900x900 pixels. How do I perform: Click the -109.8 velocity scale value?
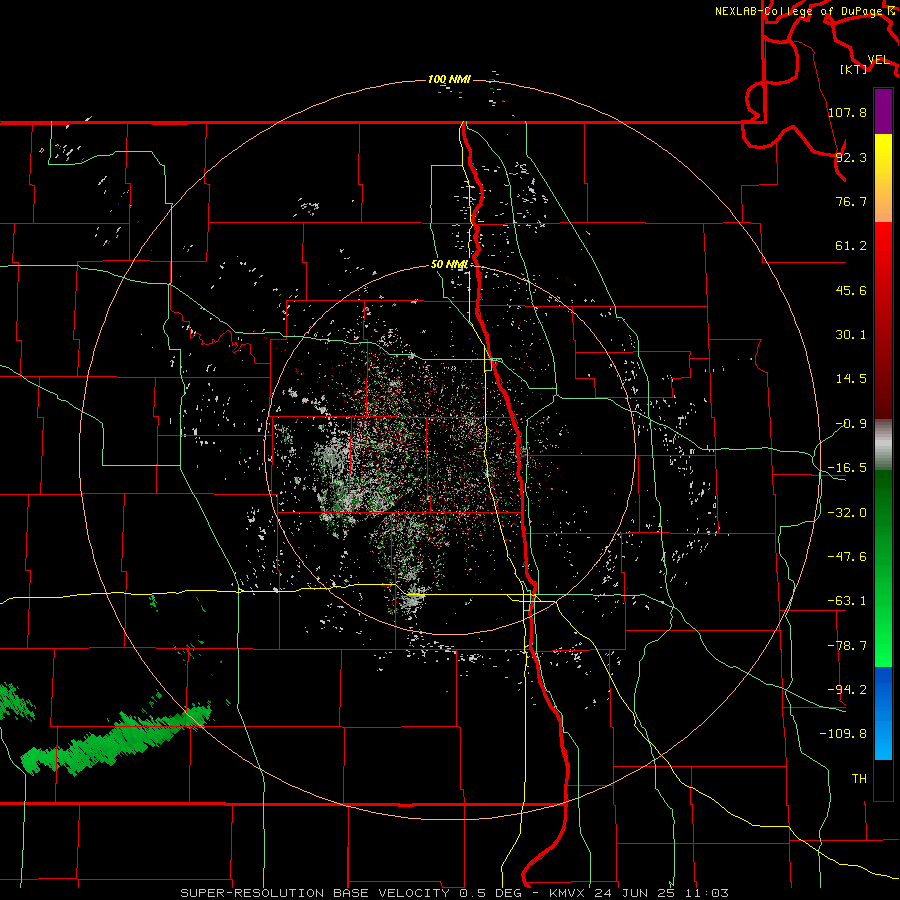(x=843, y=734)
